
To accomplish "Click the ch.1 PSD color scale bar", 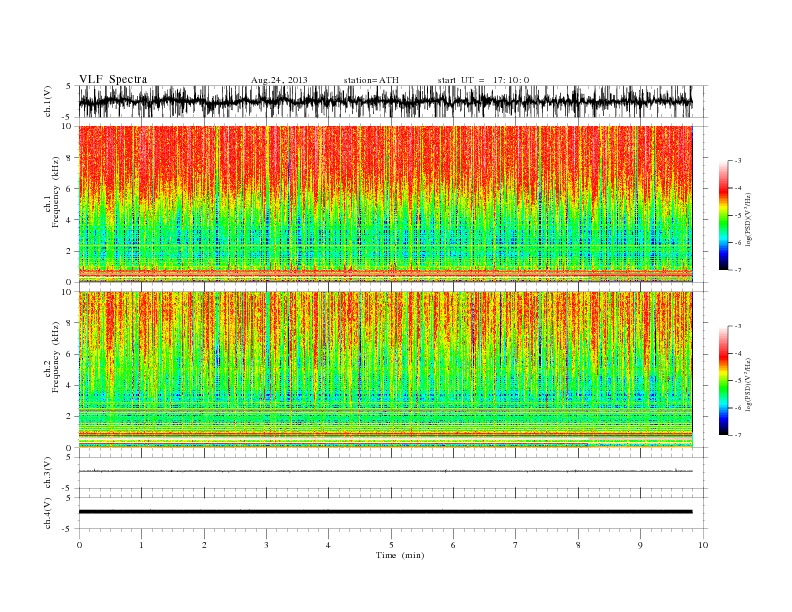I will 723,215.
